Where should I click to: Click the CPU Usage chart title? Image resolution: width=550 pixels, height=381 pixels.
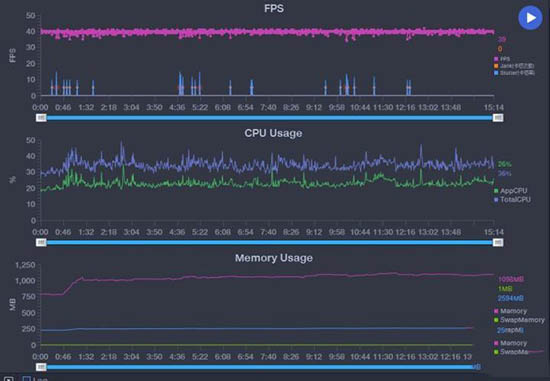273,133
